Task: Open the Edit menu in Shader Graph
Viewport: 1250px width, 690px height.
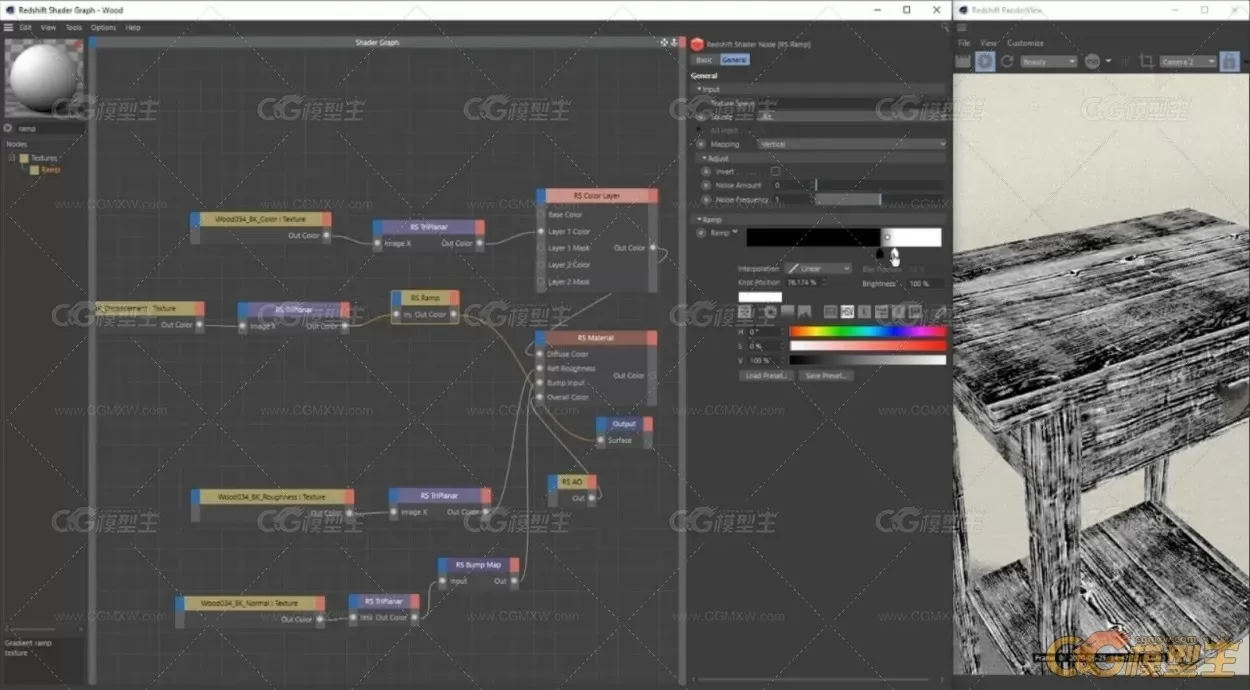Action: tap(26, 27)
